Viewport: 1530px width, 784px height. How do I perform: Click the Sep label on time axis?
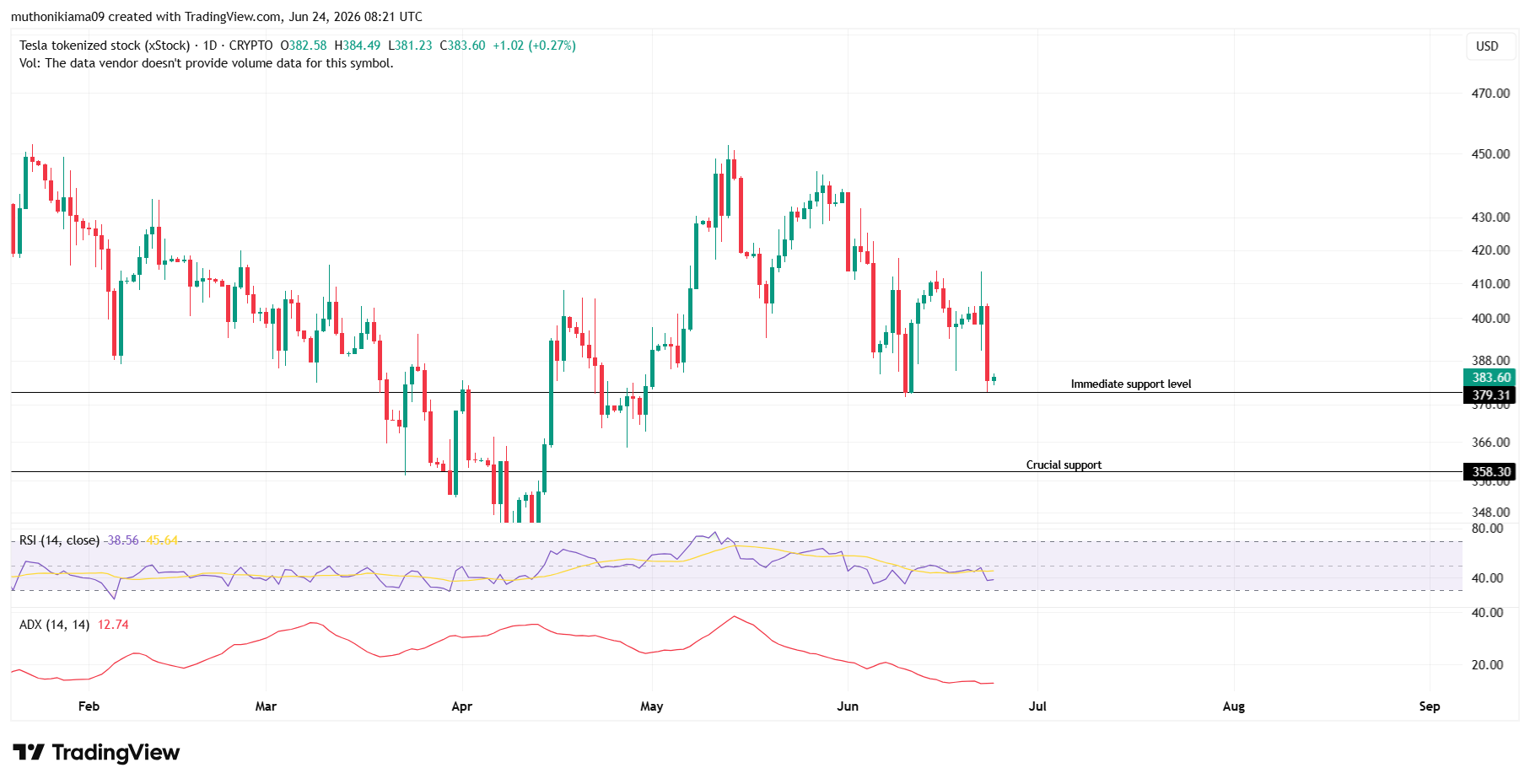click(x=1429, y=706)
